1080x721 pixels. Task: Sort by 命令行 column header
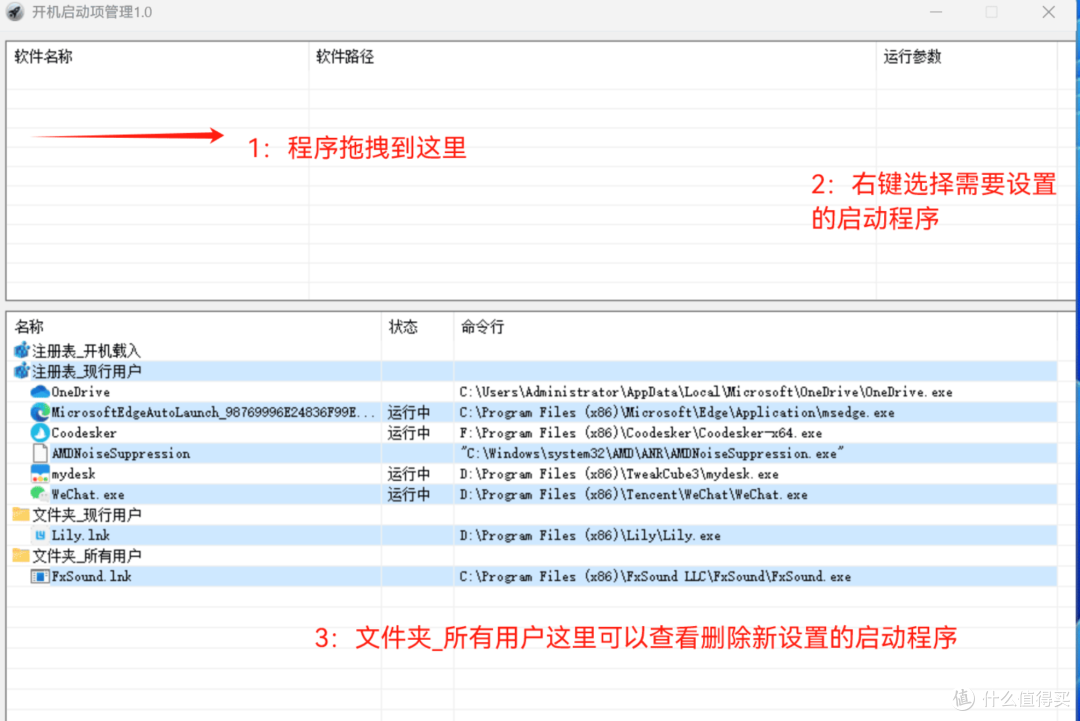click(482, 326)
